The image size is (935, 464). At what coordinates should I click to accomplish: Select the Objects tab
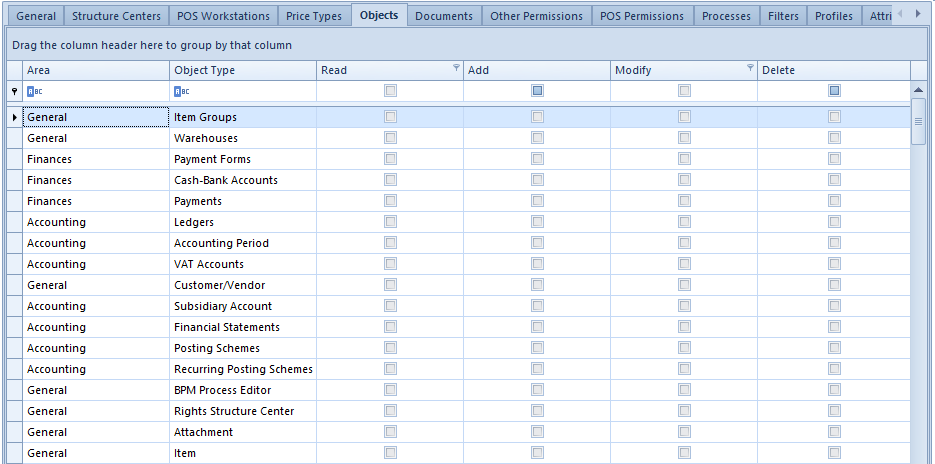pyautogui.click(x=379, y=15)
